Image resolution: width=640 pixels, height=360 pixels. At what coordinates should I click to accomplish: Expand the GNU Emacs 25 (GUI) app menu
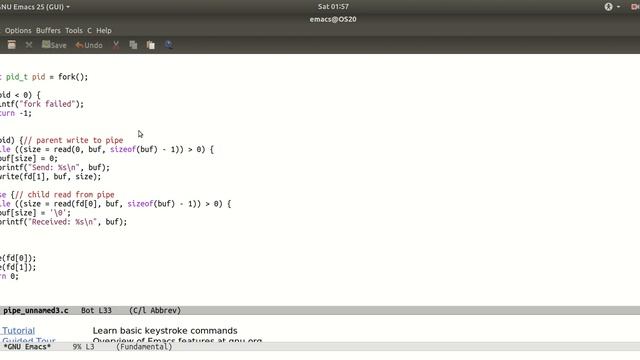point(34,7)
